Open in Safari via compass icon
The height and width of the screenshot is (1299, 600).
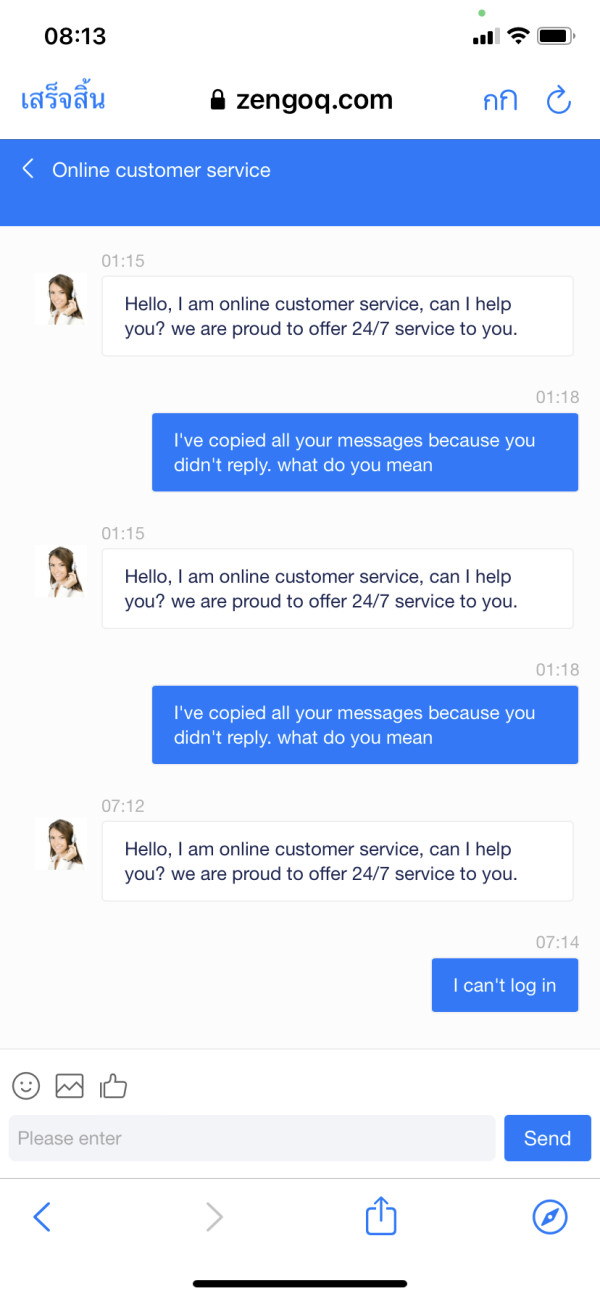tap(550, 1217)
